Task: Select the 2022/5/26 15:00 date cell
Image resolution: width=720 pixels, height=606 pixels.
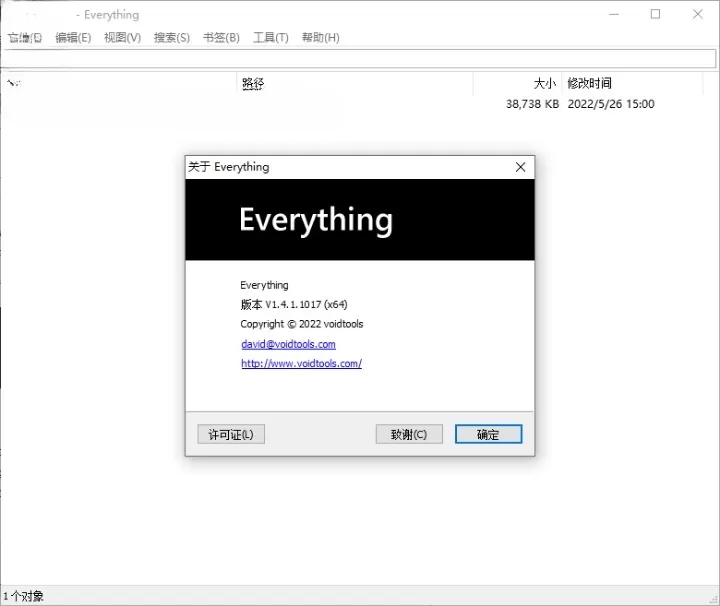Action: point(611,104)
